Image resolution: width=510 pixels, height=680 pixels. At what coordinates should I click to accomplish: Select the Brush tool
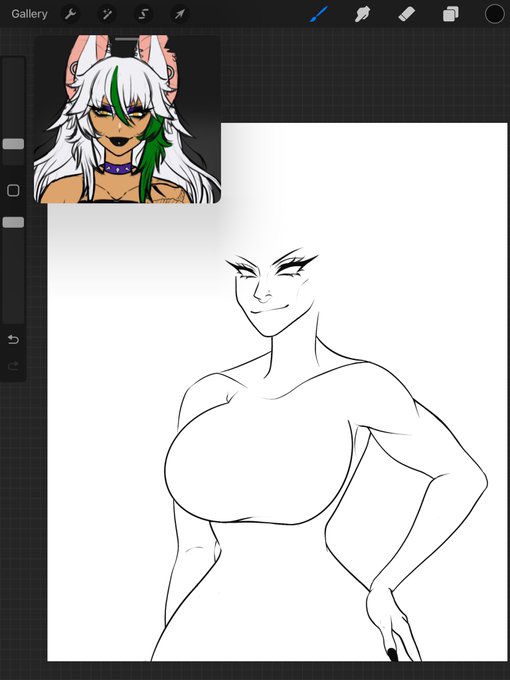(319, 14)
